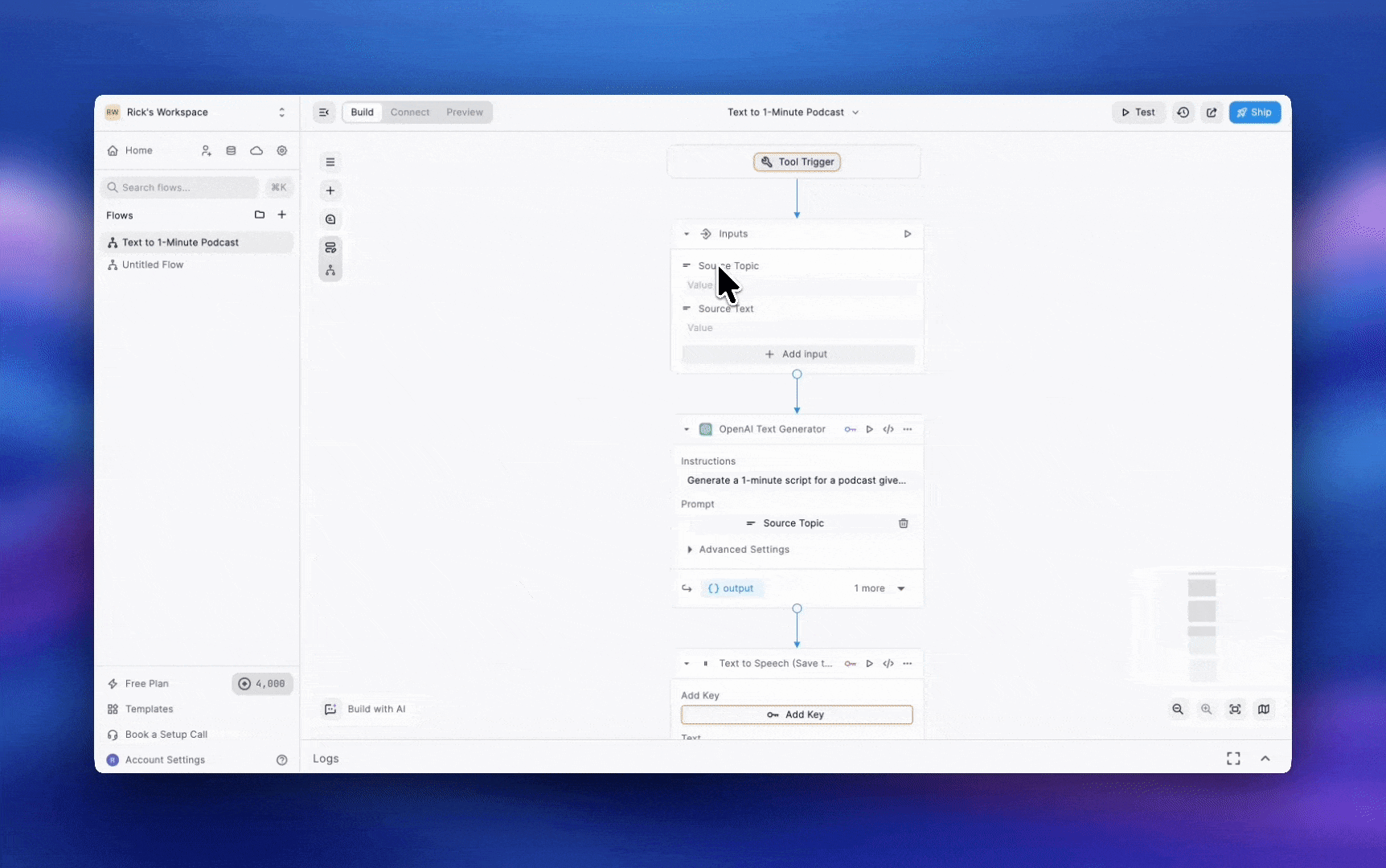This screenshot has width=1386, height=868.
Task: Click the Test button
Action: [1138, 113]
